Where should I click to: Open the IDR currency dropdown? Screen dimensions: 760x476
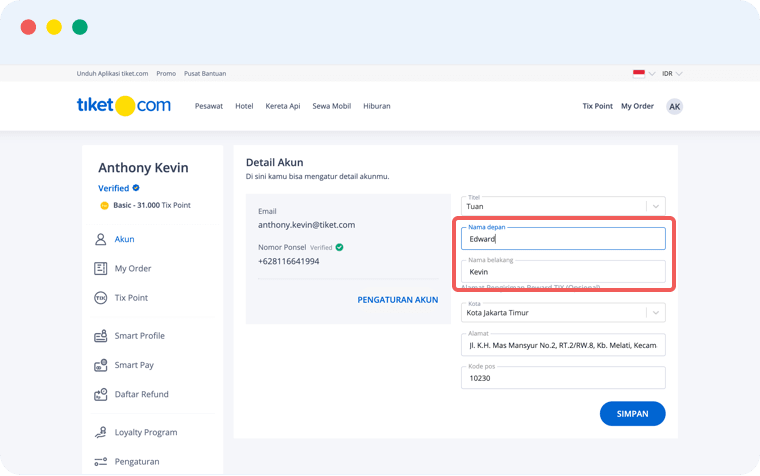pyautogui.click(x=672, y=74)
